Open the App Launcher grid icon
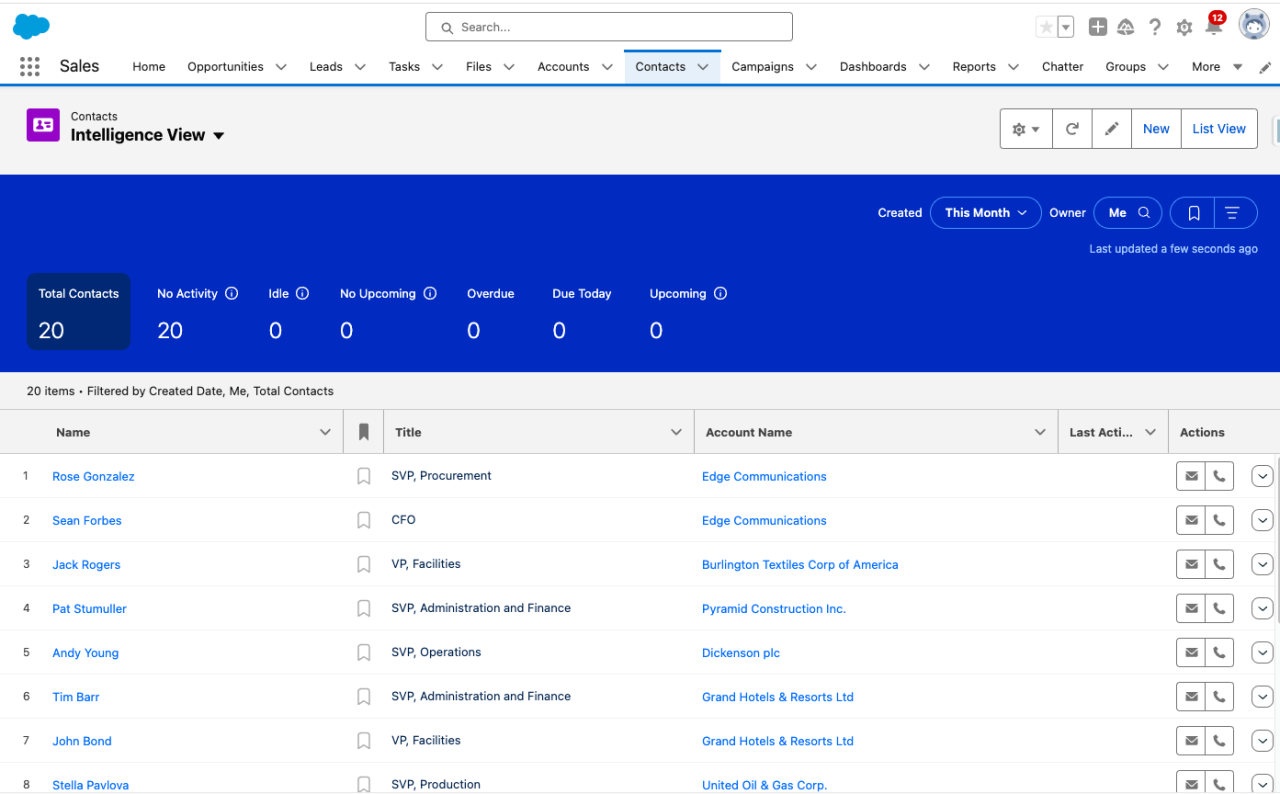Image resolution: width=1280 pixels, height=794 pixels. [x=30, y=66]
